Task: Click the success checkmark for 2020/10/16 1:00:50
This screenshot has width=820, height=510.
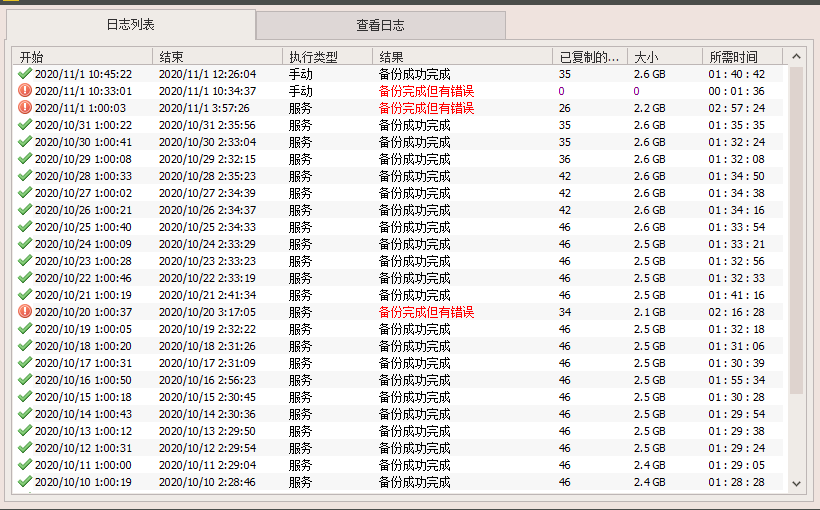Action: (25, 380)
